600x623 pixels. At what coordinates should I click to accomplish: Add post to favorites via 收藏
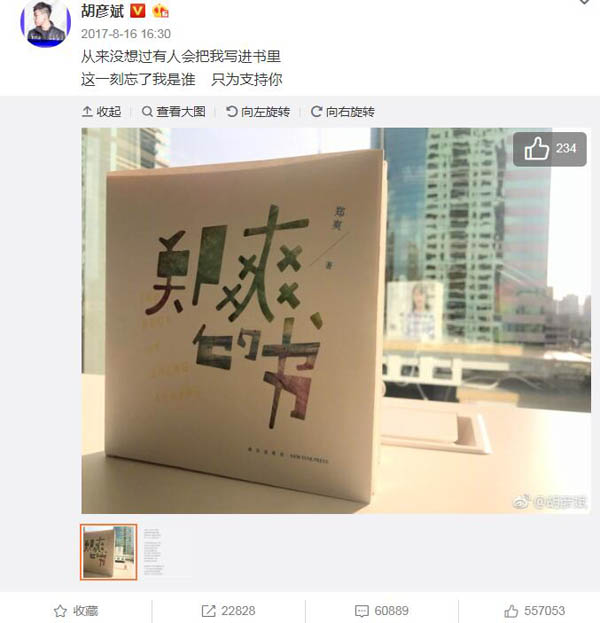pos(76,611)
